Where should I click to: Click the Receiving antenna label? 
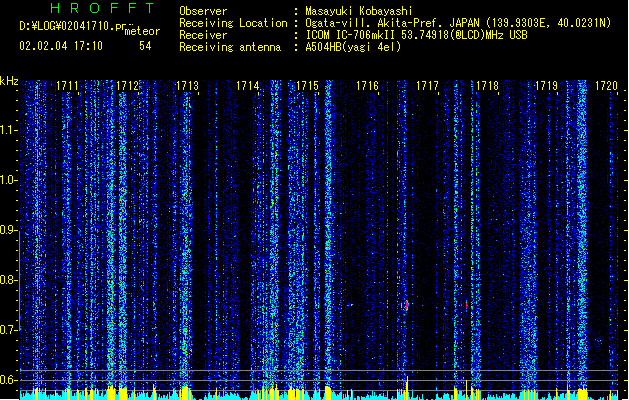(230, 47)
